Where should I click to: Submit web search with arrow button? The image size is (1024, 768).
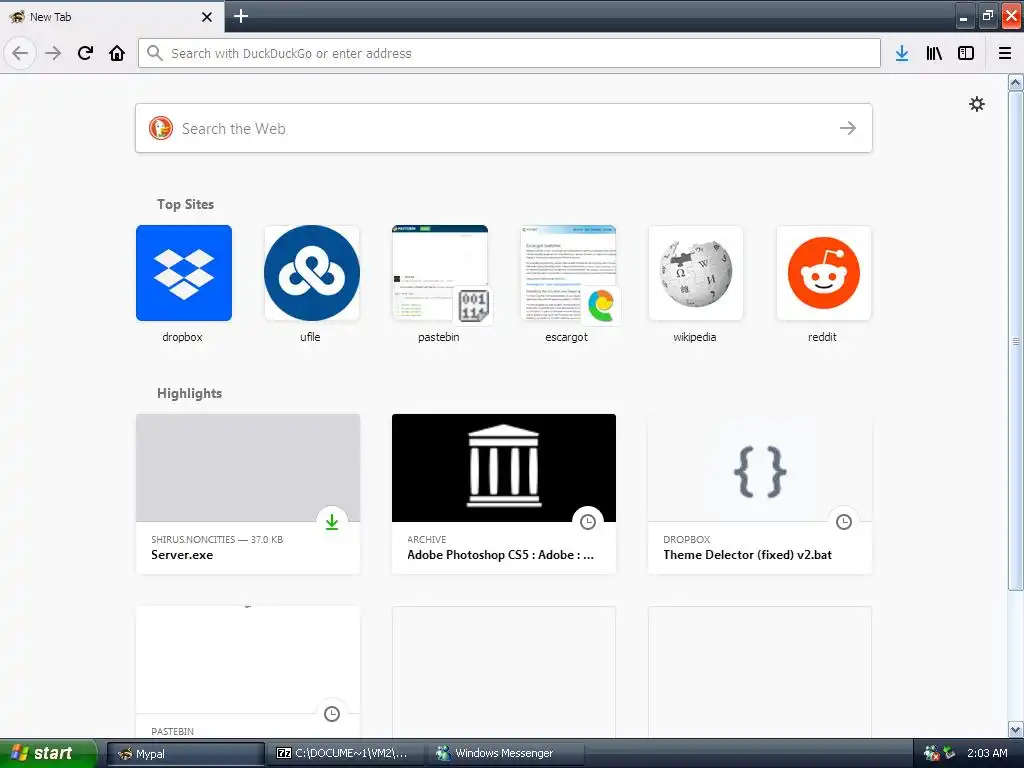click(x=848, y=128)
